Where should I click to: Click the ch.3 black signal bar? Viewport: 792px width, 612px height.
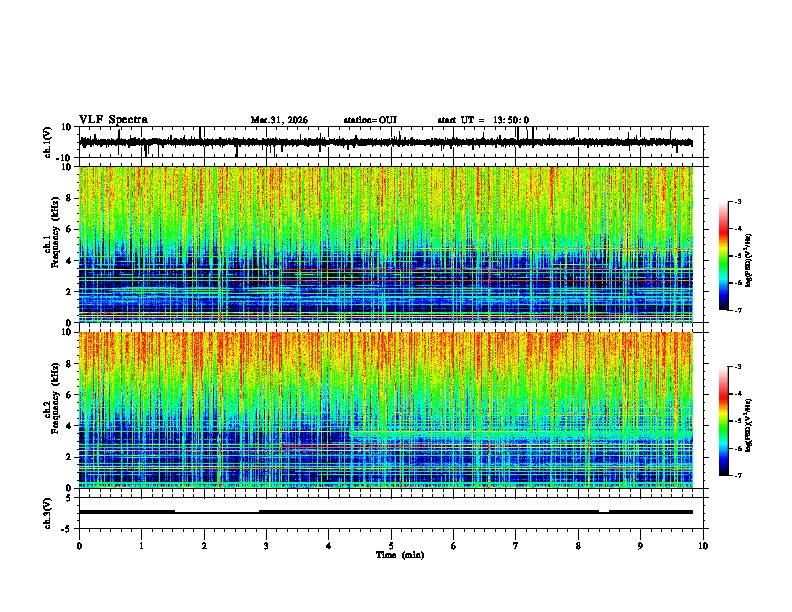click(386, 512)
